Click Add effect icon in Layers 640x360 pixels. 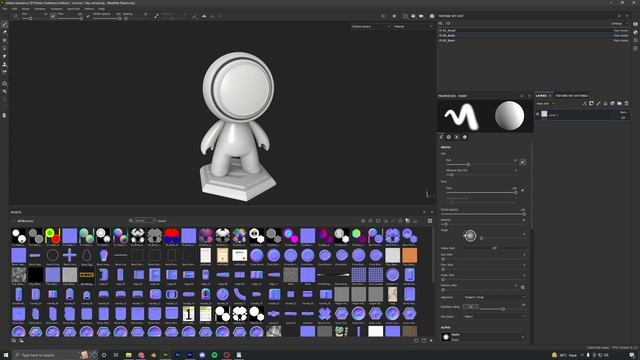(x=584, y=104)
